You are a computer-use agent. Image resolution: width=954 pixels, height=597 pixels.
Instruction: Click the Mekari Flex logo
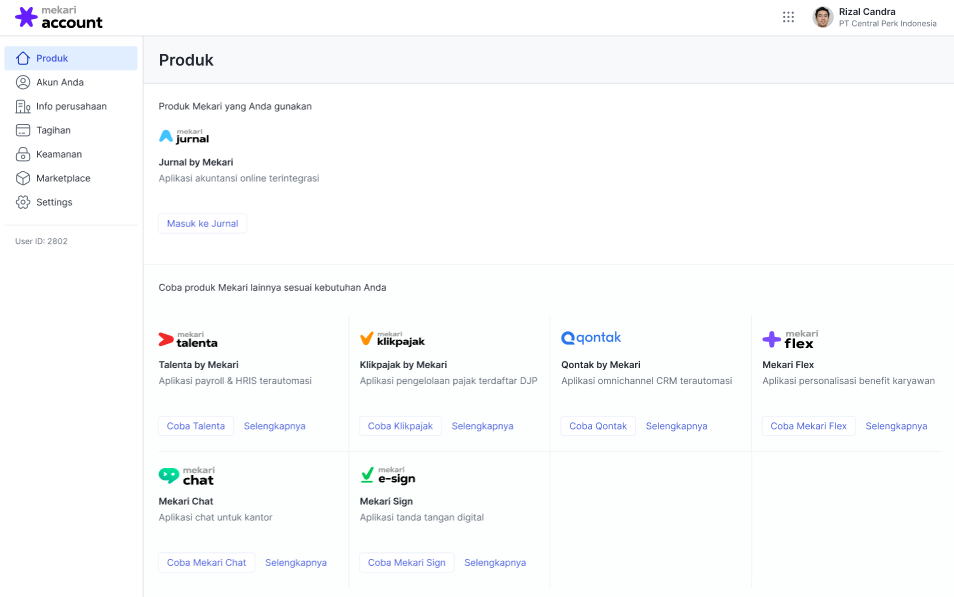point(790,339)
